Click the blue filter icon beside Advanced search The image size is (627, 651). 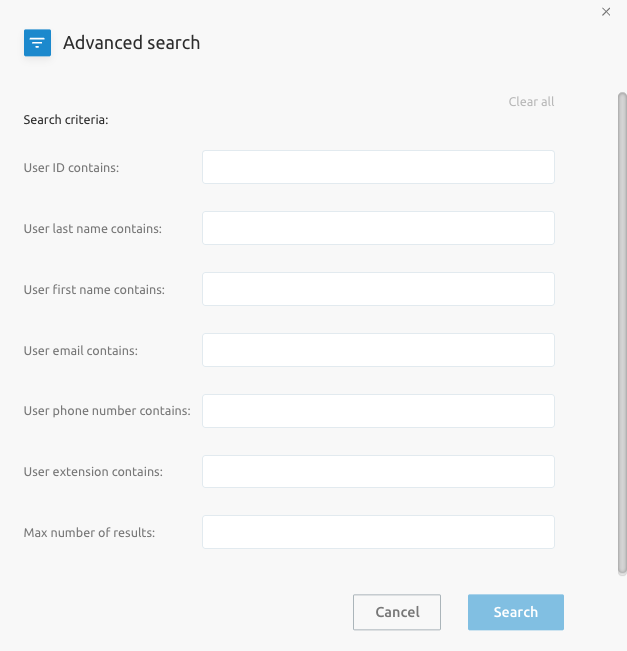(x=37, y=43)
